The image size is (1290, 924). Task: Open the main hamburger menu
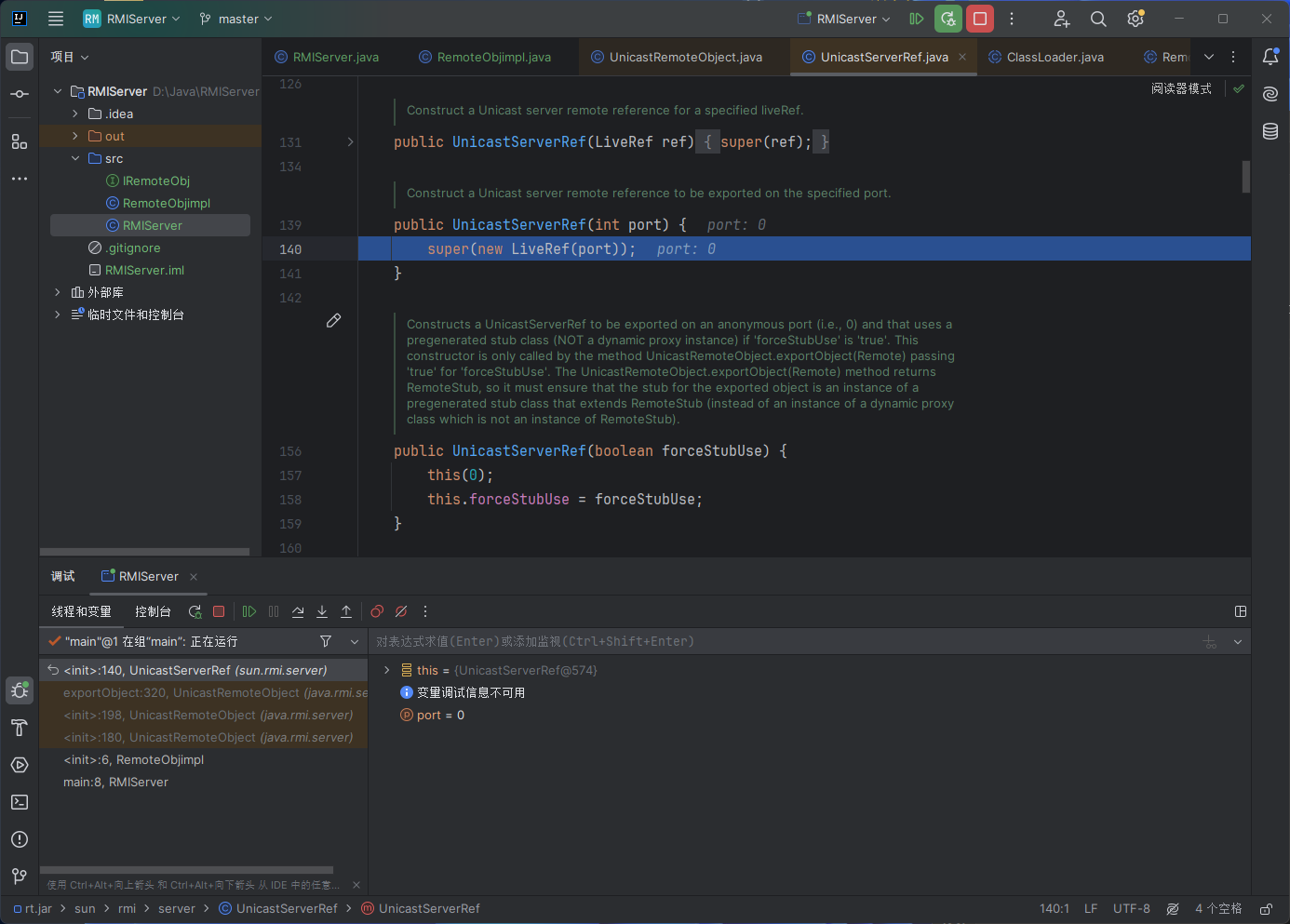click(56, 19)
